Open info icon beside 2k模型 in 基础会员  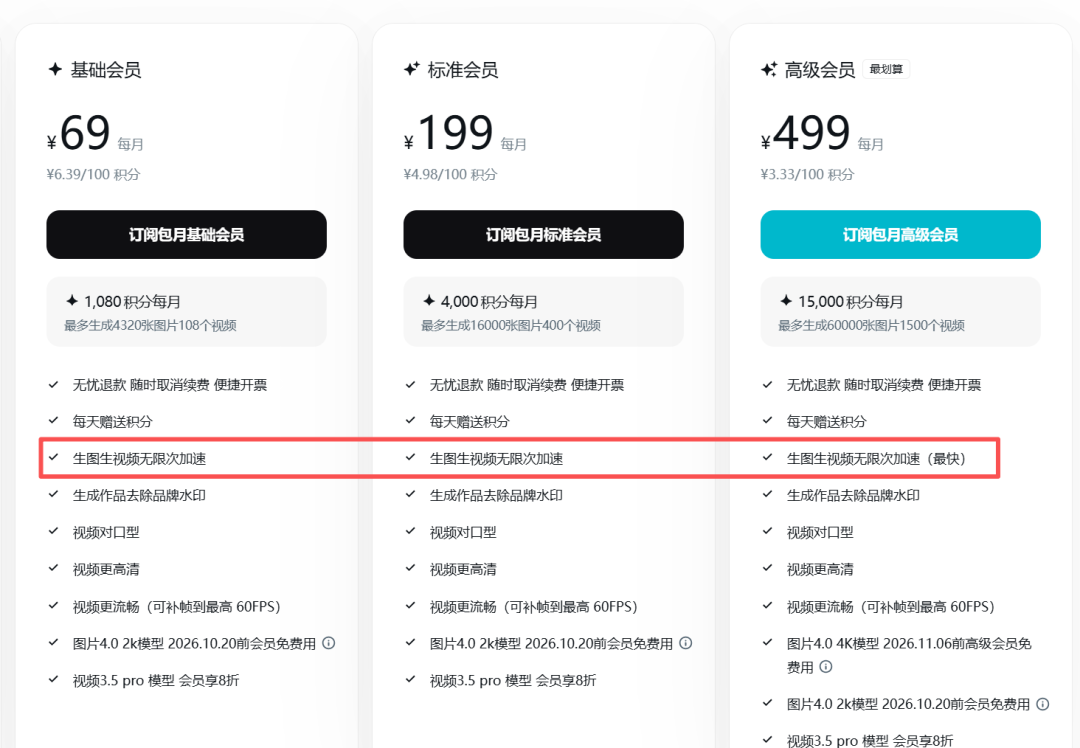tap(328, 643)
